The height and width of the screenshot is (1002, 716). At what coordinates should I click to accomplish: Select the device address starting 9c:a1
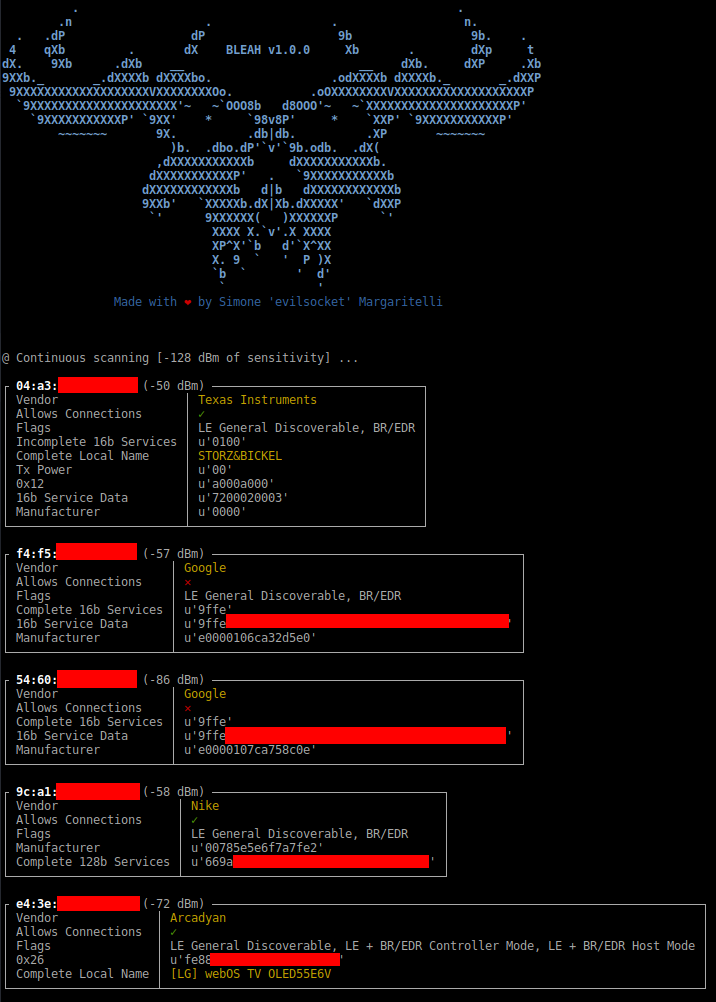click(78, 792)
